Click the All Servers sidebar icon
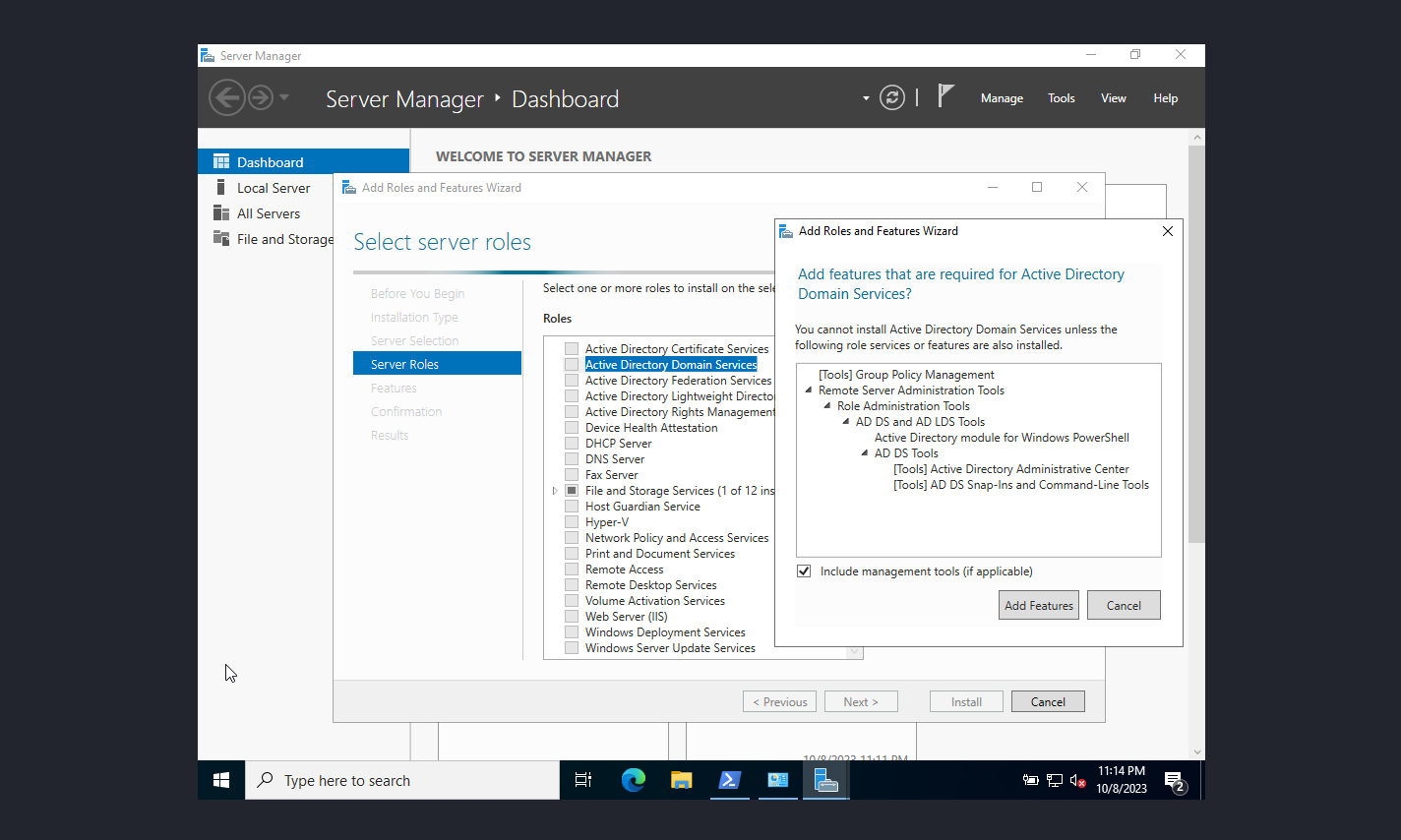This screenshot has height=840, width=1401. 221,213
